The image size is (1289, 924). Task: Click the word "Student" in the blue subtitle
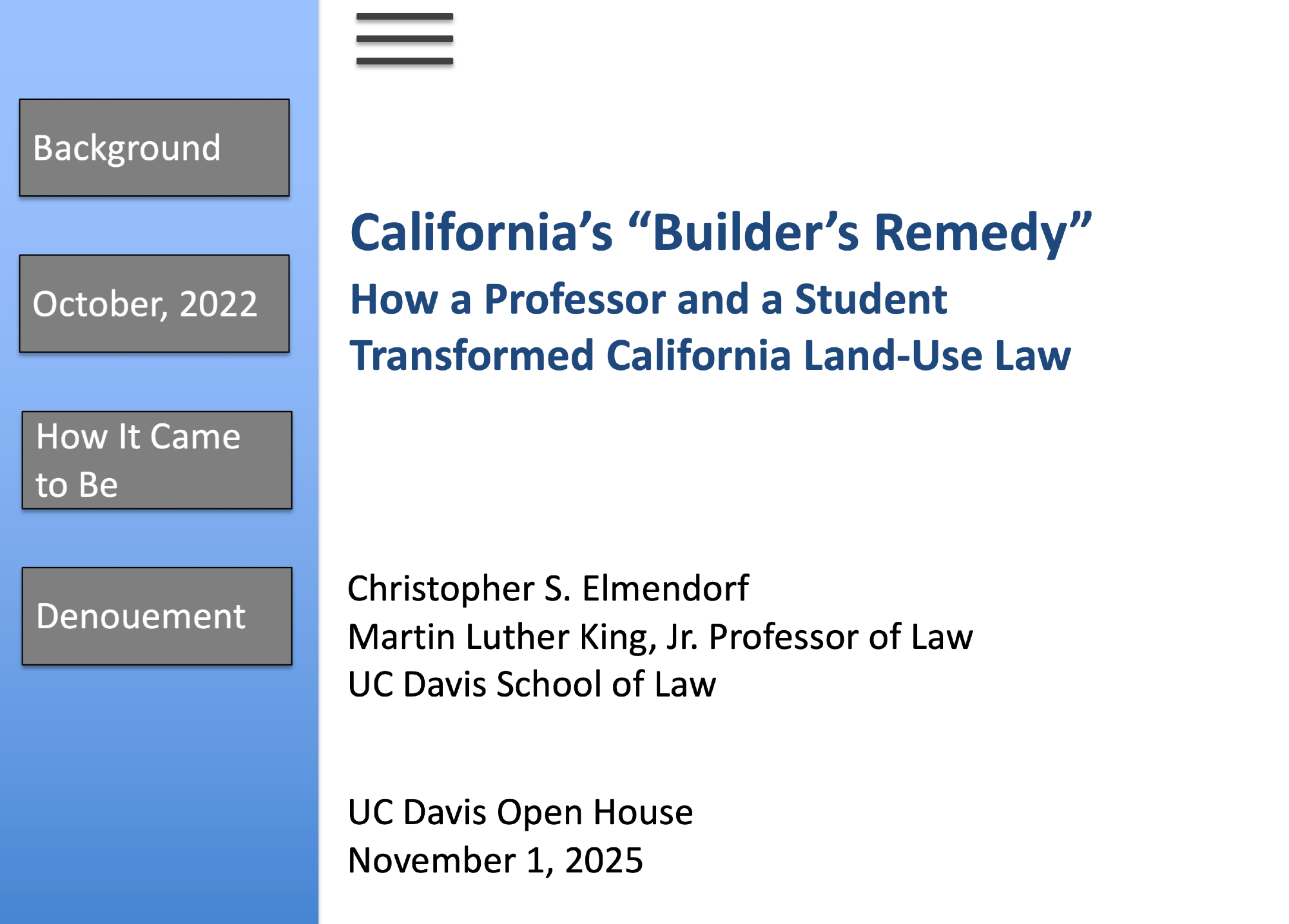(x=870, y=300)
